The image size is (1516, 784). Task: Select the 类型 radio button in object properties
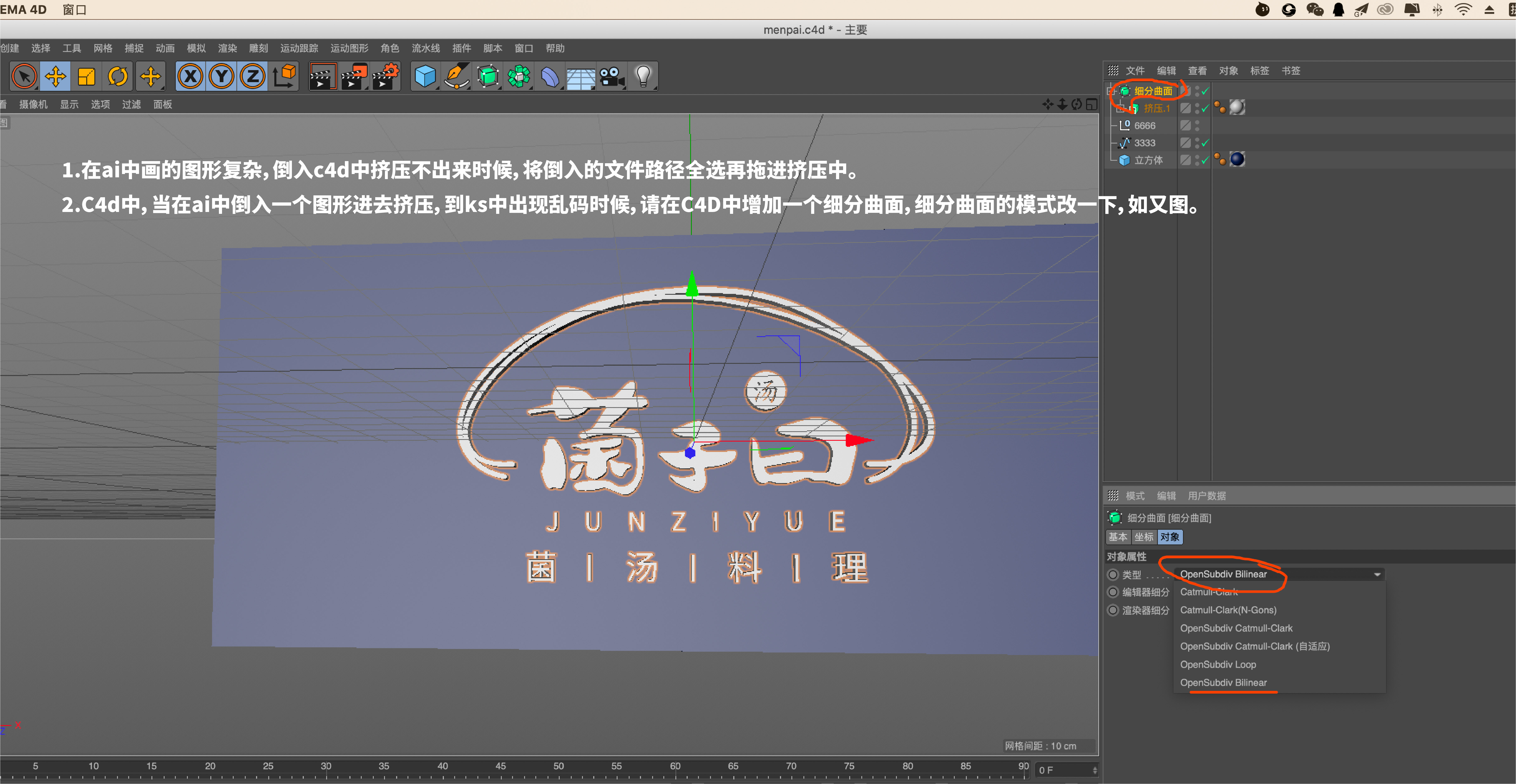pos(1113,575)
